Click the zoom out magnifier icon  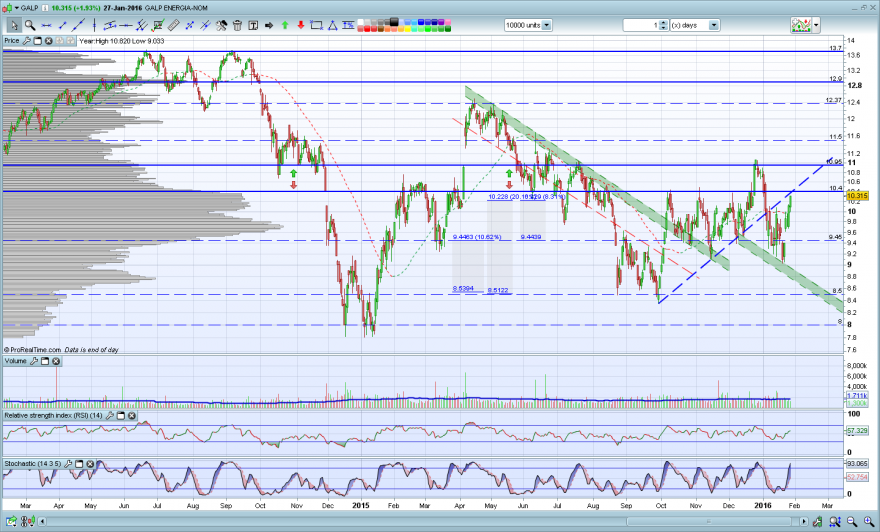coord(851,521)
